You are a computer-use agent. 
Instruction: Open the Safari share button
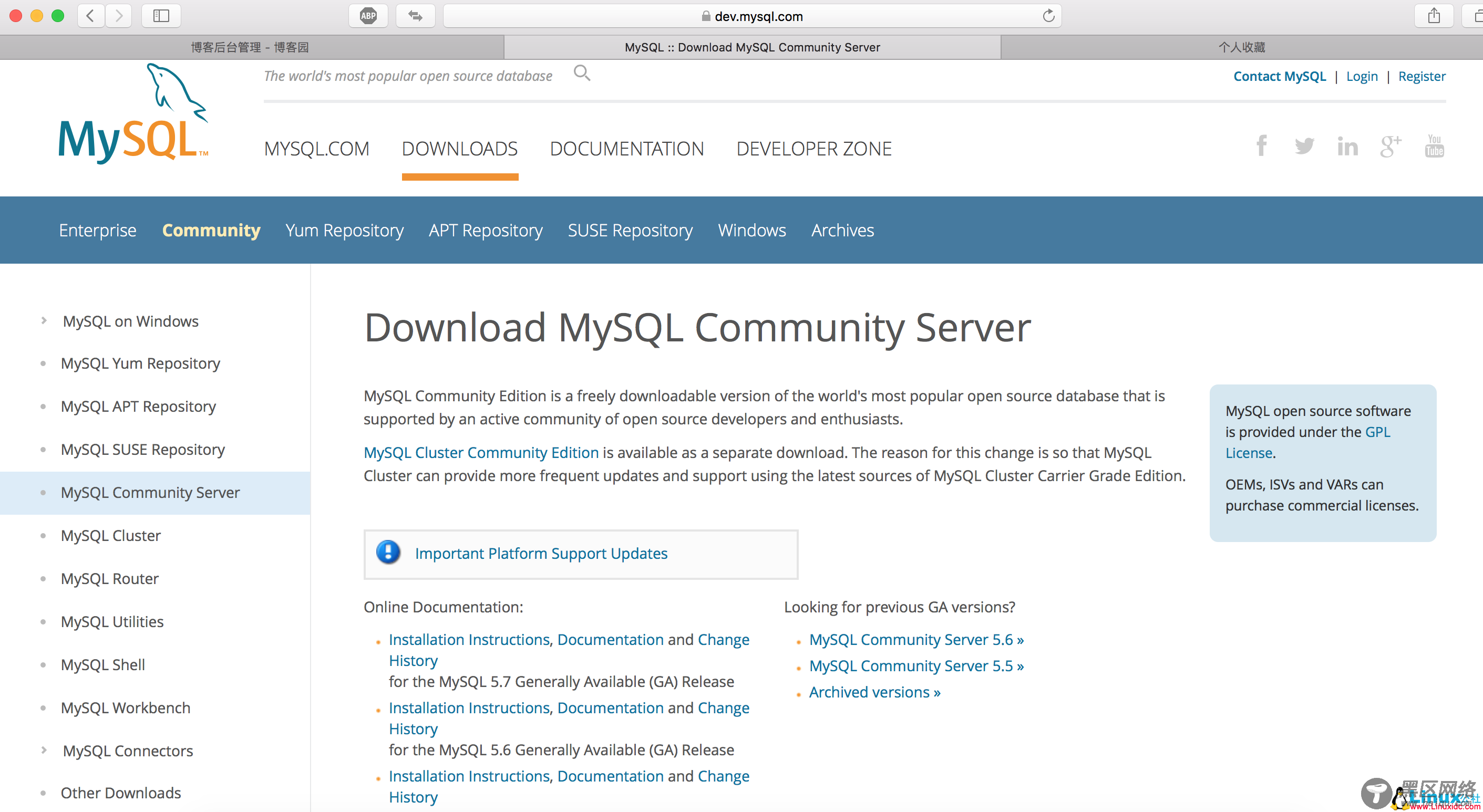pos(1434,16)
